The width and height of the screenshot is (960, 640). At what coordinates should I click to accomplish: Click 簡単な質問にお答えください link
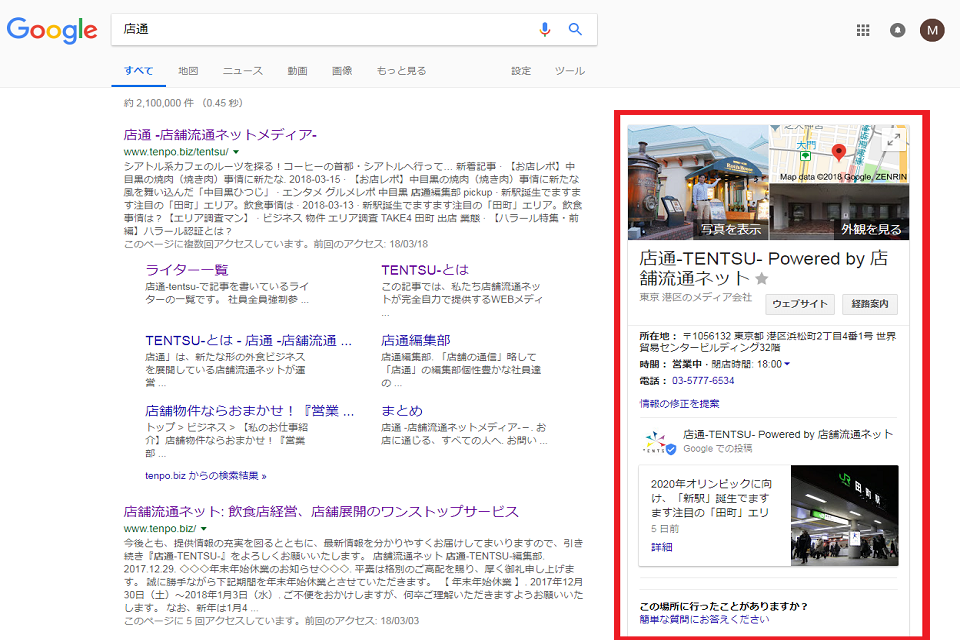(x=704, y=619)
